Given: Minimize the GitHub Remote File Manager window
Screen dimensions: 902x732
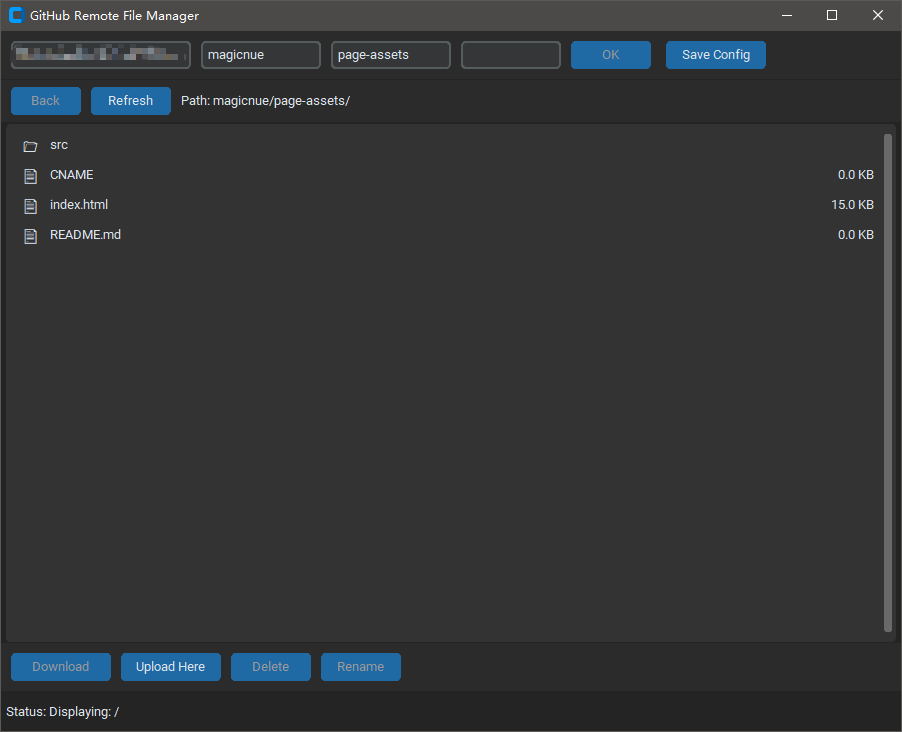Looking at the screenshot, I should (787, 15).
